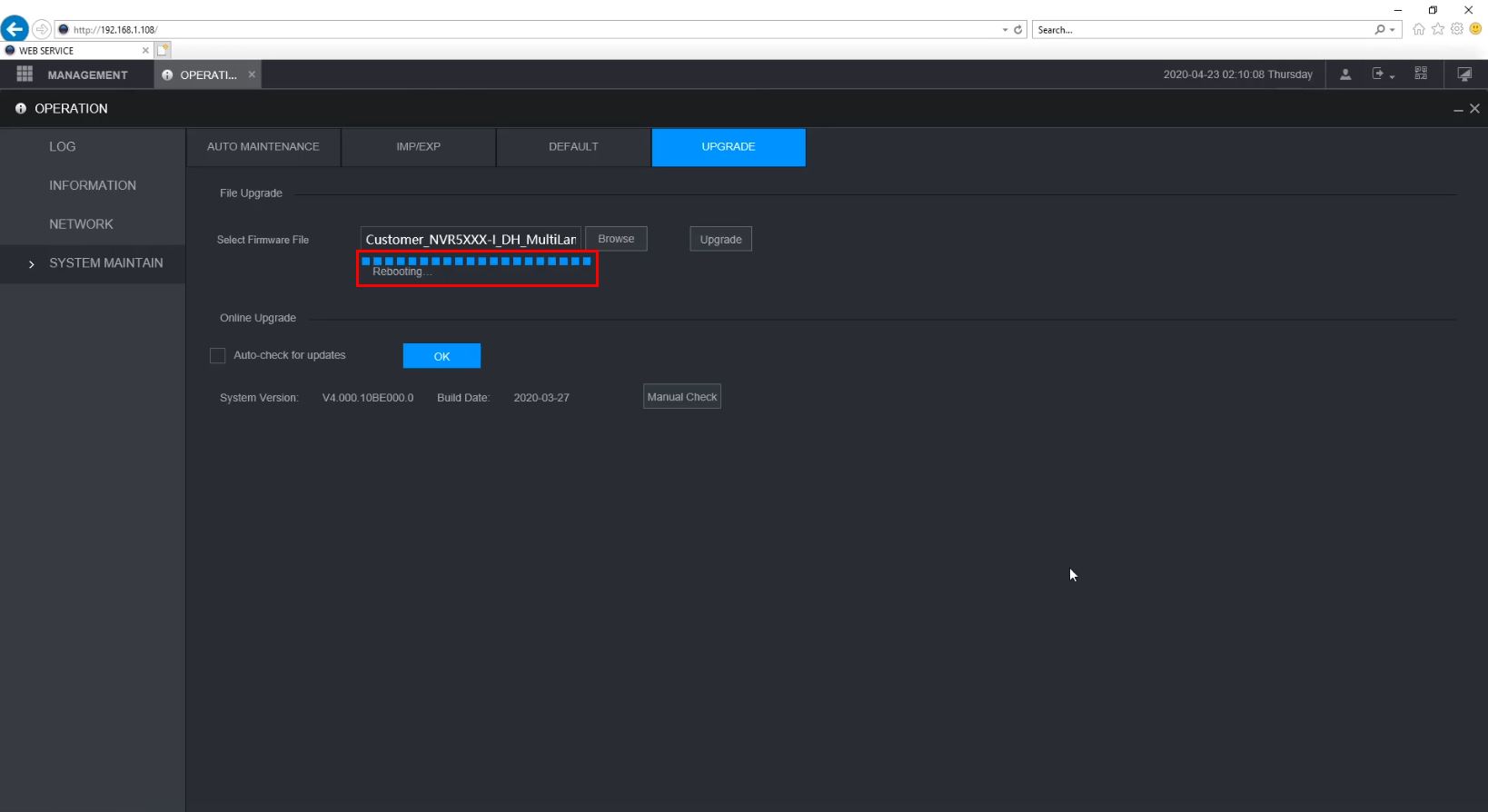Click the firmware file path field

point(471,239)
